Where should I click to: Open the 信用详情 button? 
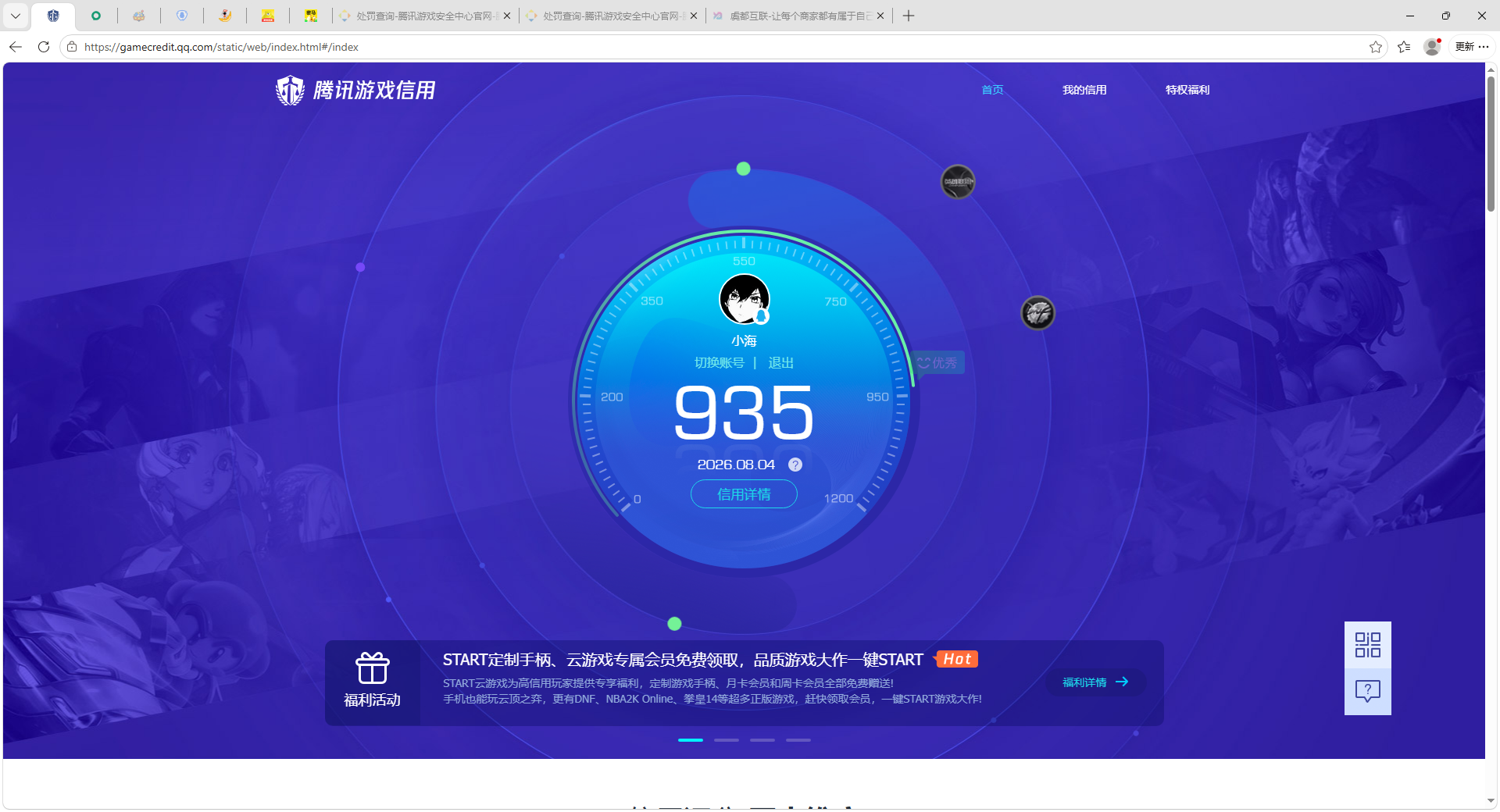[x=744, y=494]
